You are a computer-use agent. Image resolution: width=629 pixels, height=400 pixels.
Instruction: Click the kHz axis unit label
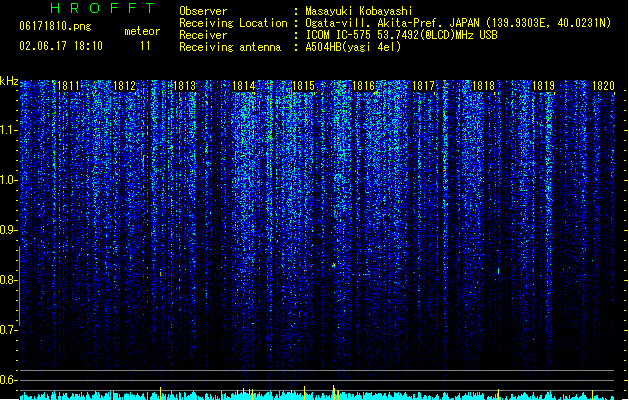click(9, 81)
